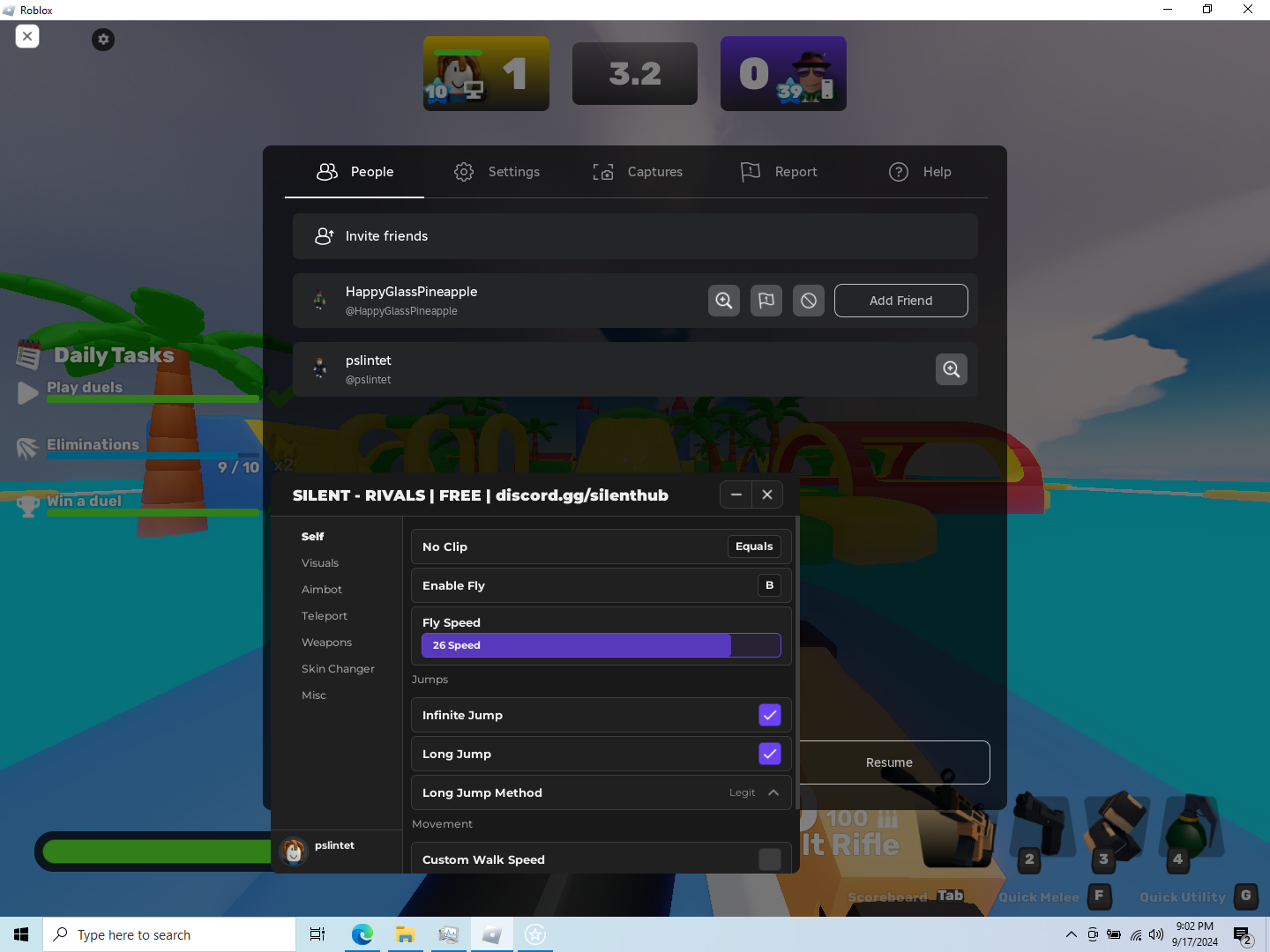
Task: Toggle the Enable Fly option
Action: point(601,585)
